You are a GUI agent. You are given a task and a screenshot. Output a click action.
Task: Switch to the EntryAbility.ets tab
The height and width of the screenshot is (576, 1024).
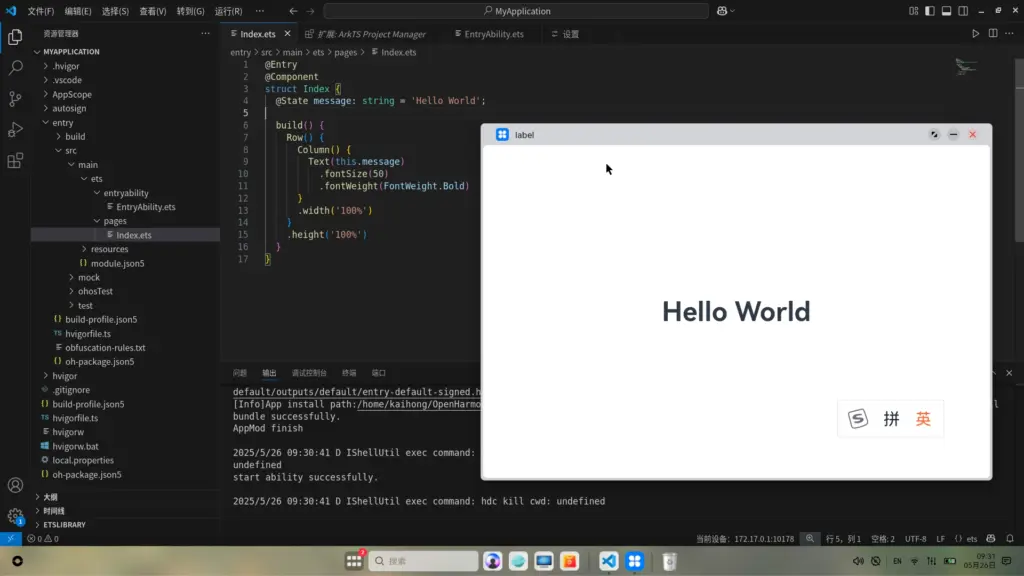click(x=493, y=34)
